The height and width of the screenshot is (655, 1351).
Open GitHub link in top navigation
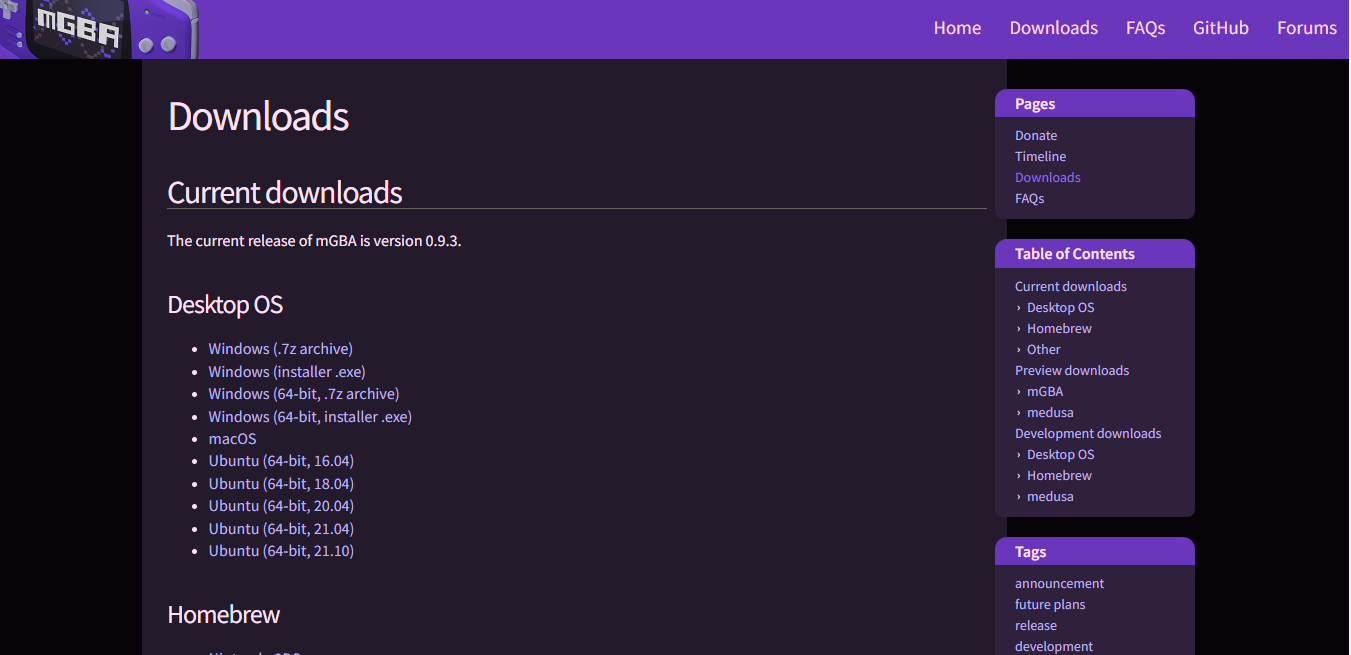tap(1220, 28)
